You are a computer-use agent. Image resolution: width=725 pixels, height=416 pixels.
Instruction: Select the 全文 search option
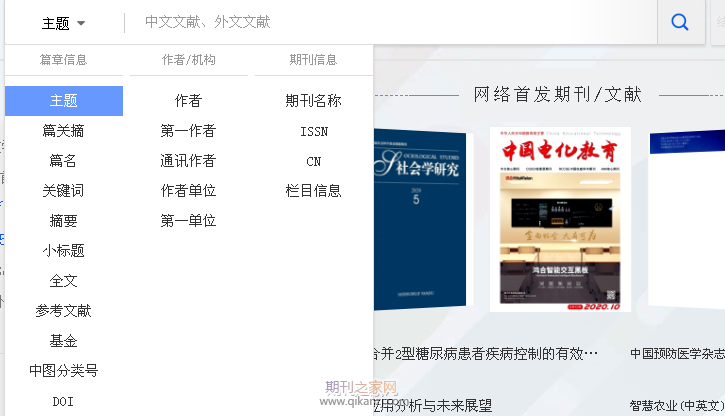click(x=63, y=281)
